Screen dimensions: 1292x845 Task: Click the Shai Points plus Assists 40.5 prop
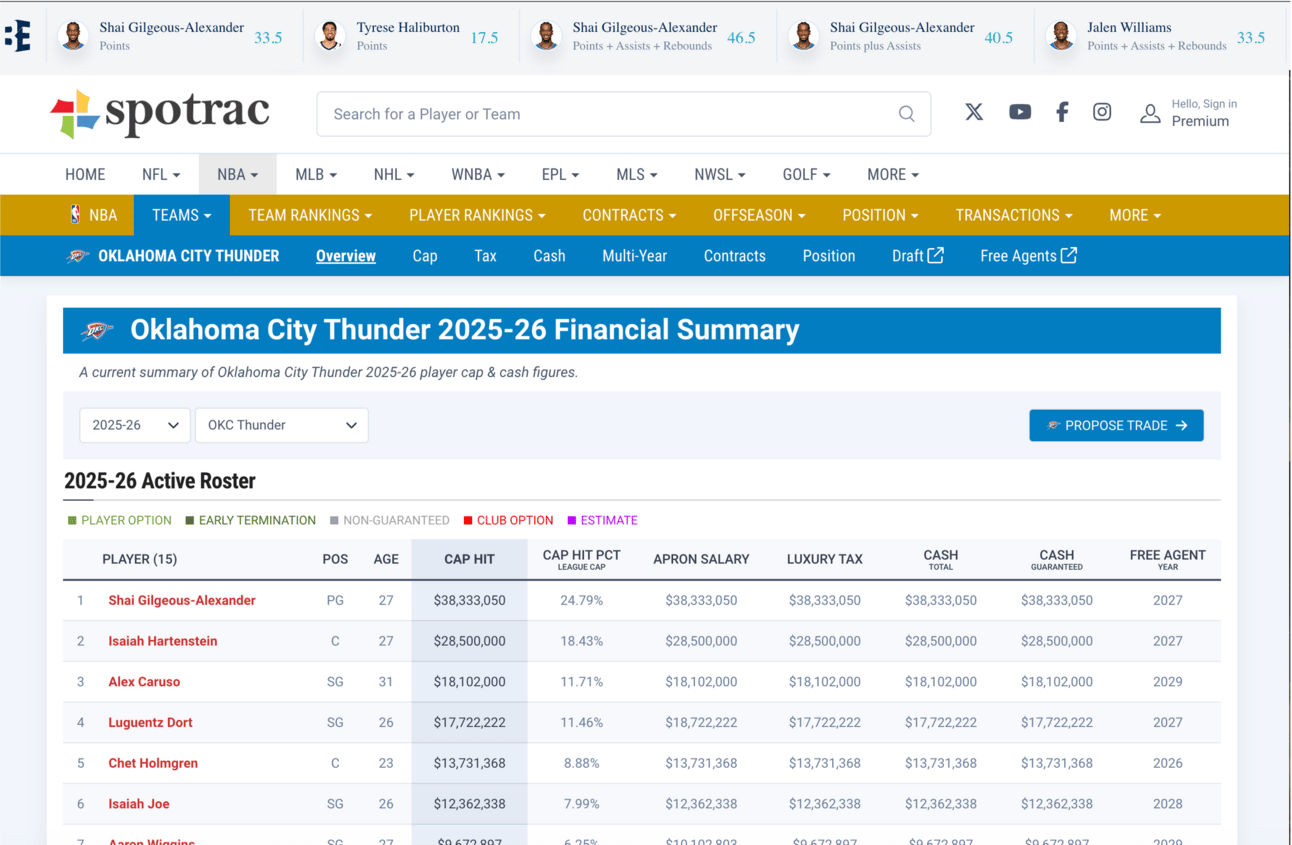tap(901, 36)
